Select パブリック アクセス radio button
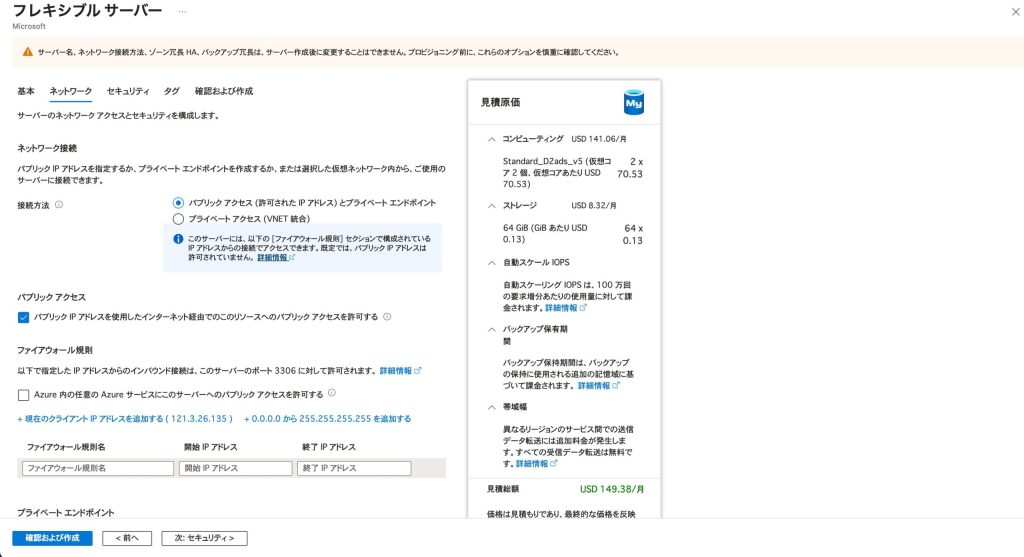The height and width of the screenshot is (557, 1024). [179, 203]
